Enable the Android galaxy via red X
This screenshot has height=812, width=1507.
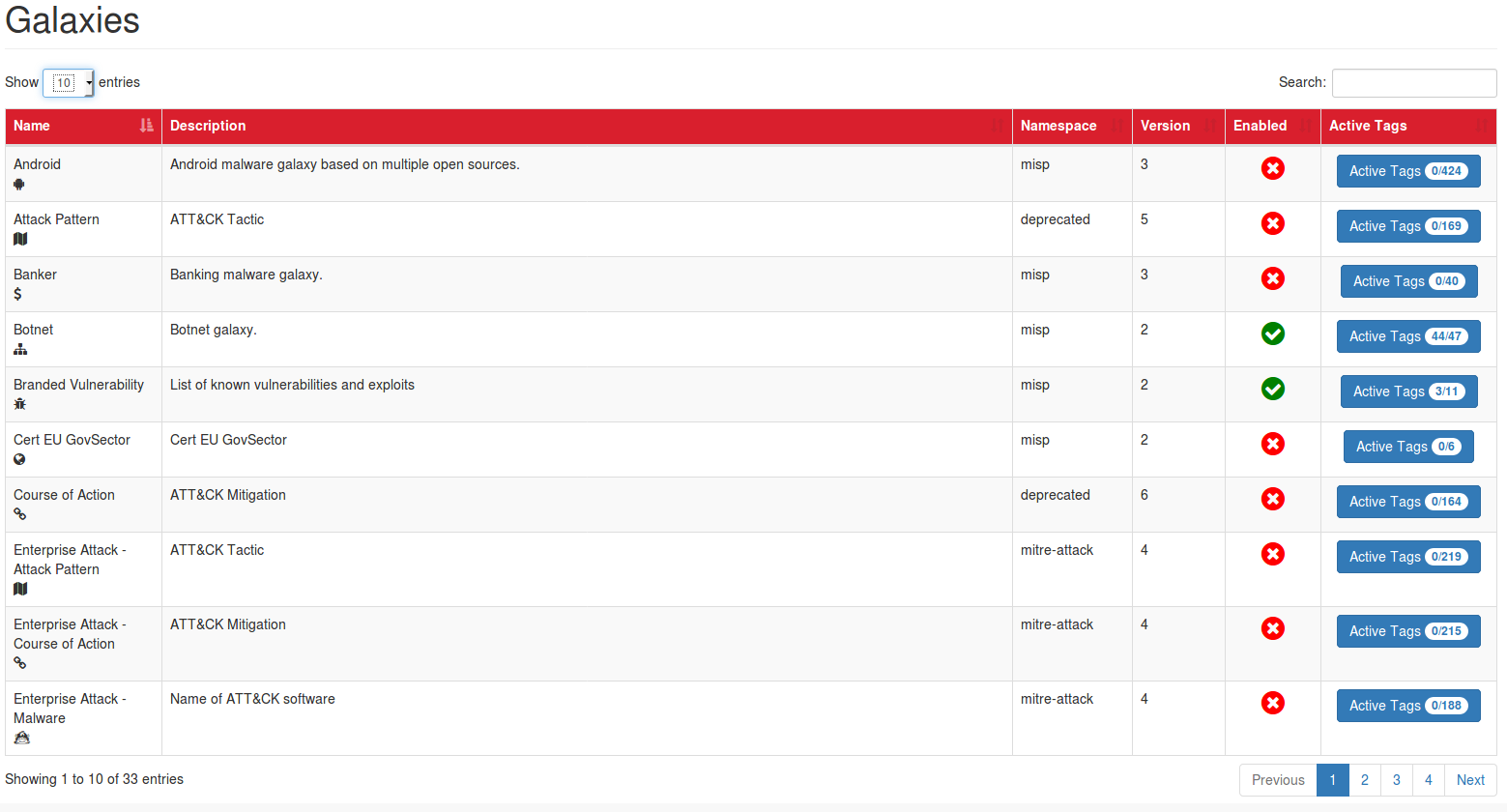[x=1272, y=168]
